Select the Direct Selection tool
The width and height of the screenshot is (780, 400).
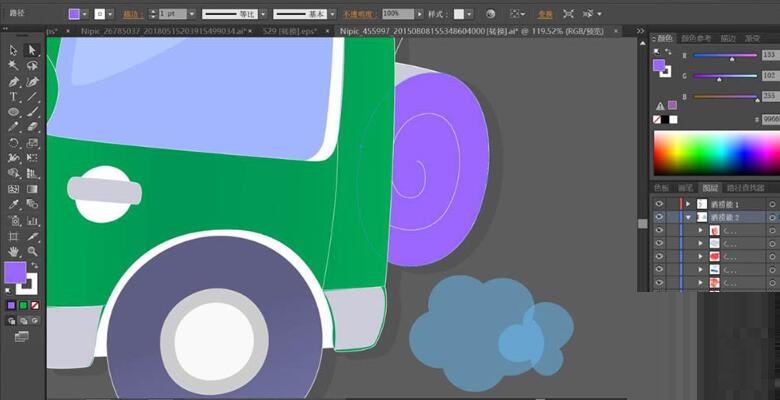click(x=32, y=50)
